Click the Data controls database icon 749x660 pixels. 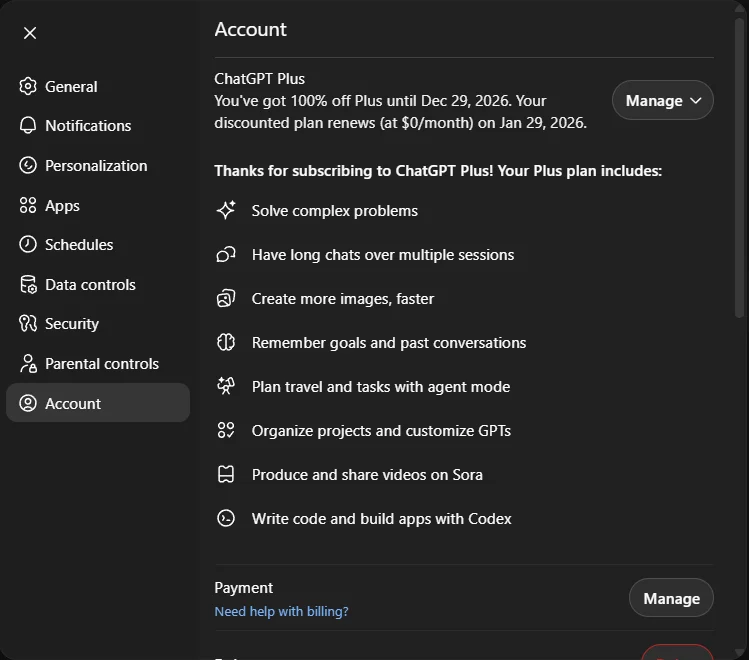28,285
